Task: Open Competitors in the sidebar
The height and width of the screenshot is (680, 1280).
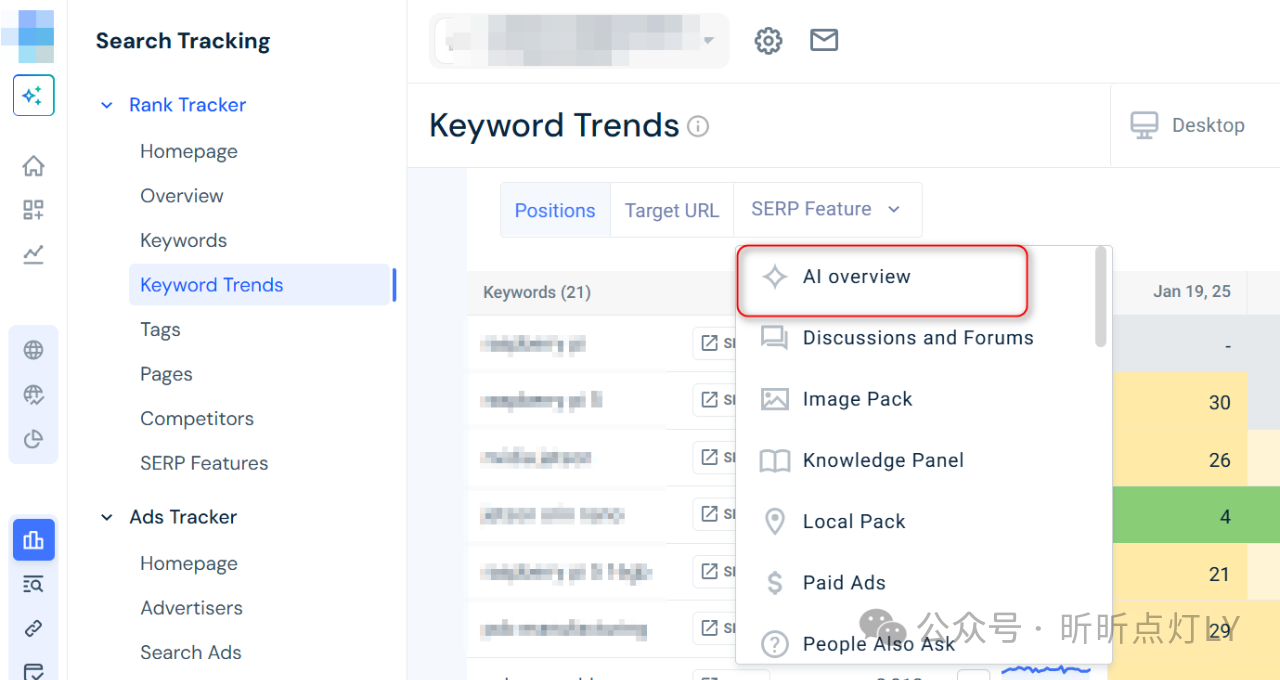Action: 197,419
